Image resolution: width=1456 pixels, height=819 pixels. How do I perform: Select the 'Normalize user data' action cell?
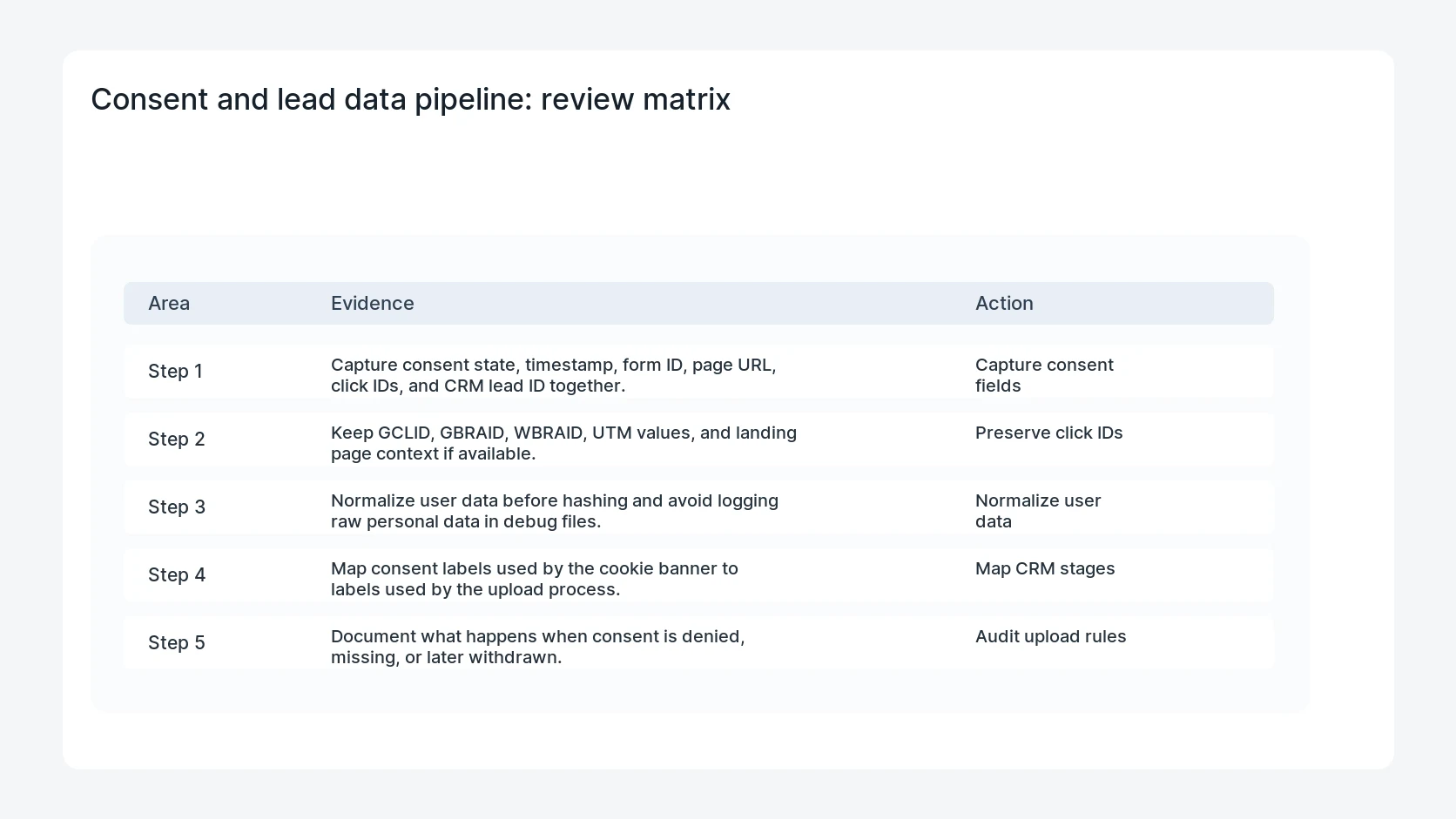coord(1038,511)
